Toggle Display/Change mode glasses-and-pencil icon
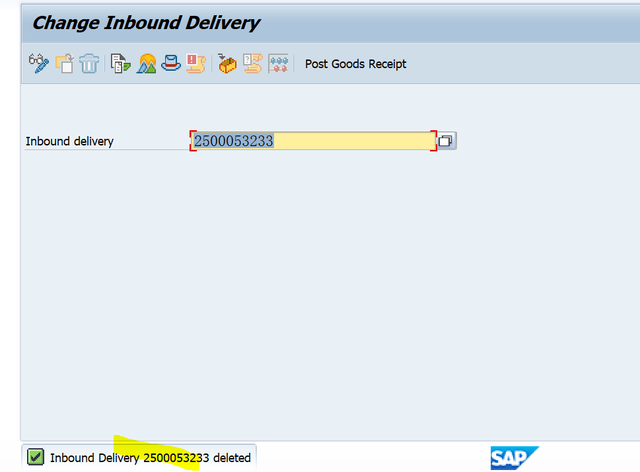Screen dimensions: 640x472 [x=39, y=64]
